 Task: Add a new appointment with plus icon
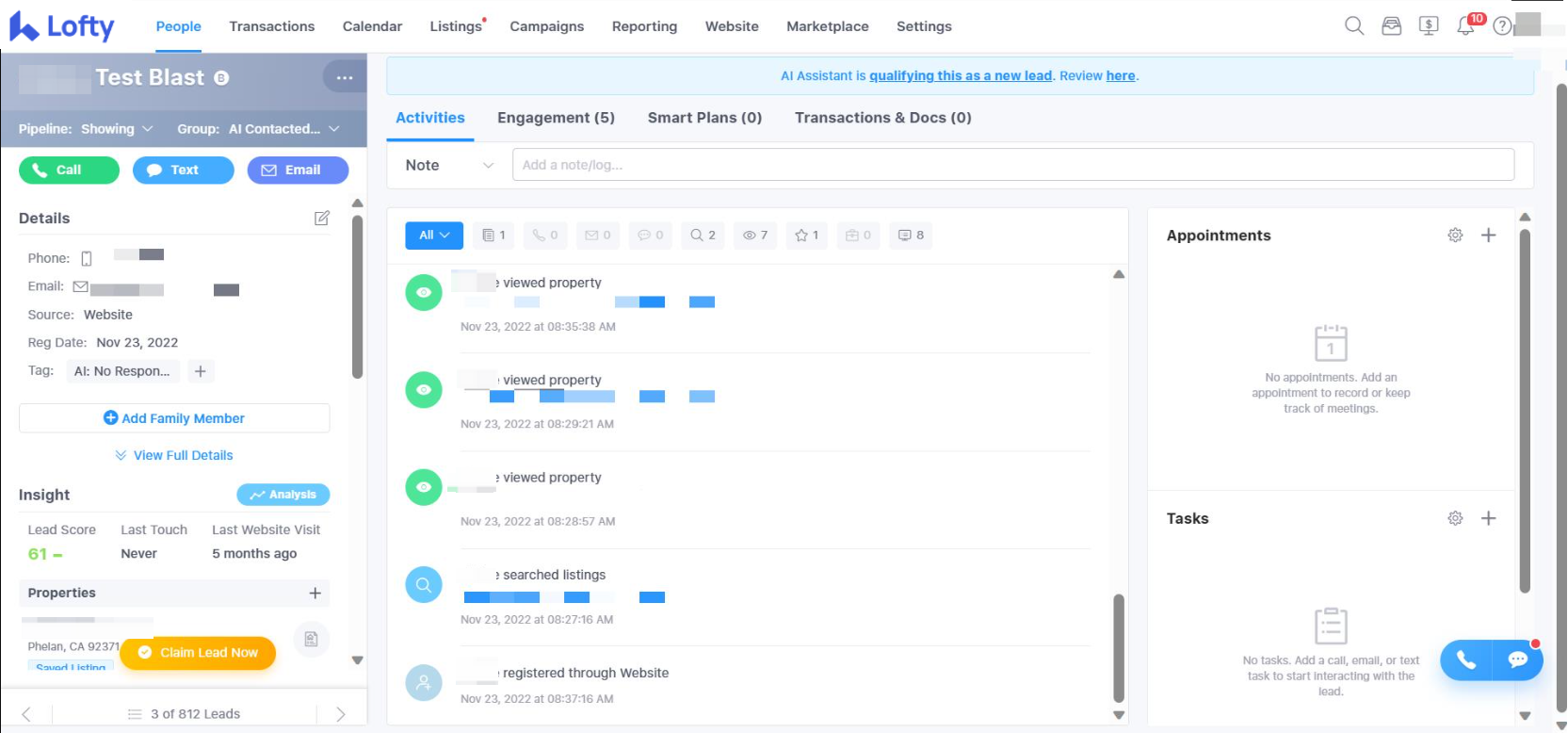pos(1488,236)
